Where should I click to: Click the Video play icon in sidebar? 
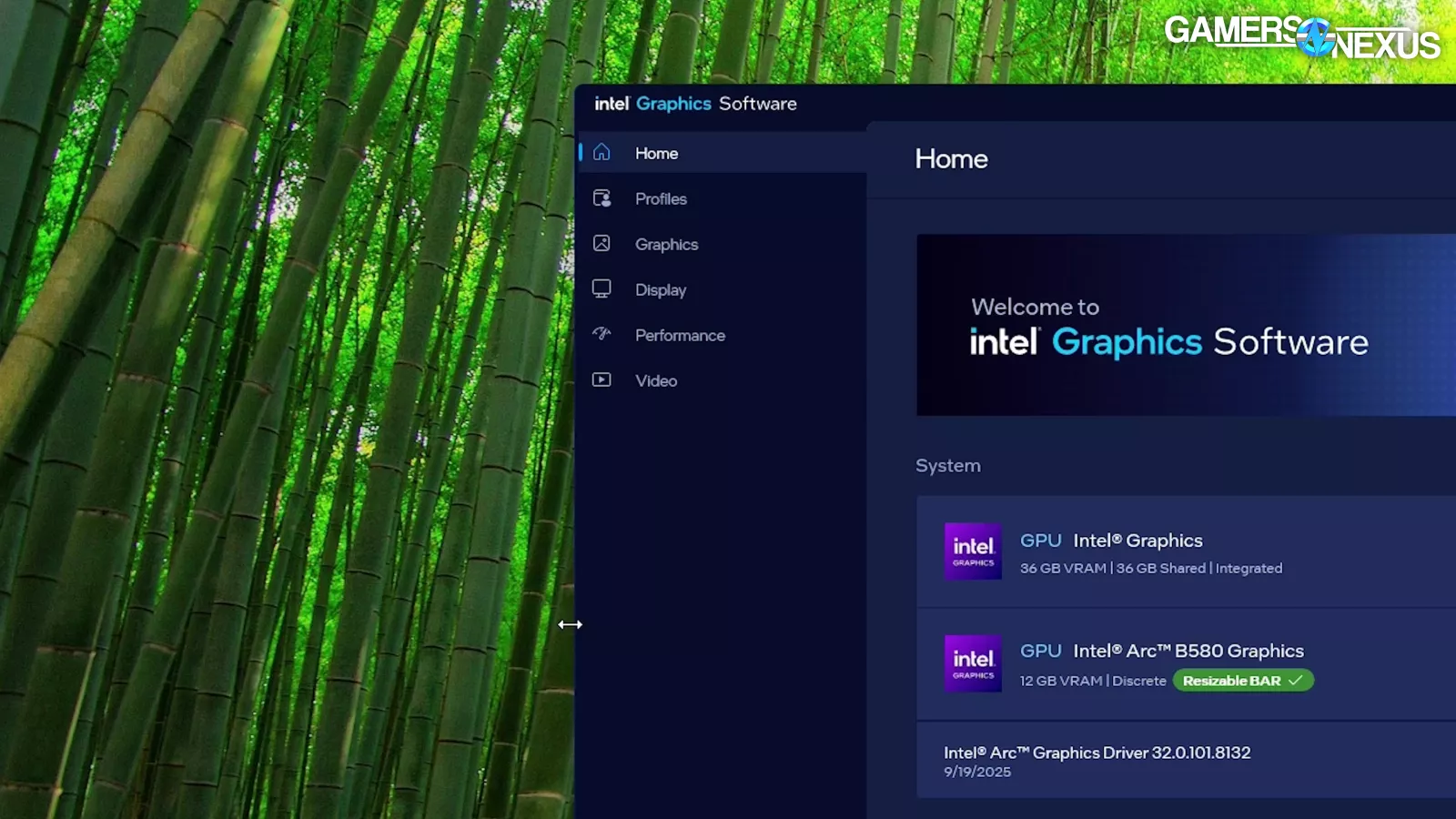[x=602, y=380]
